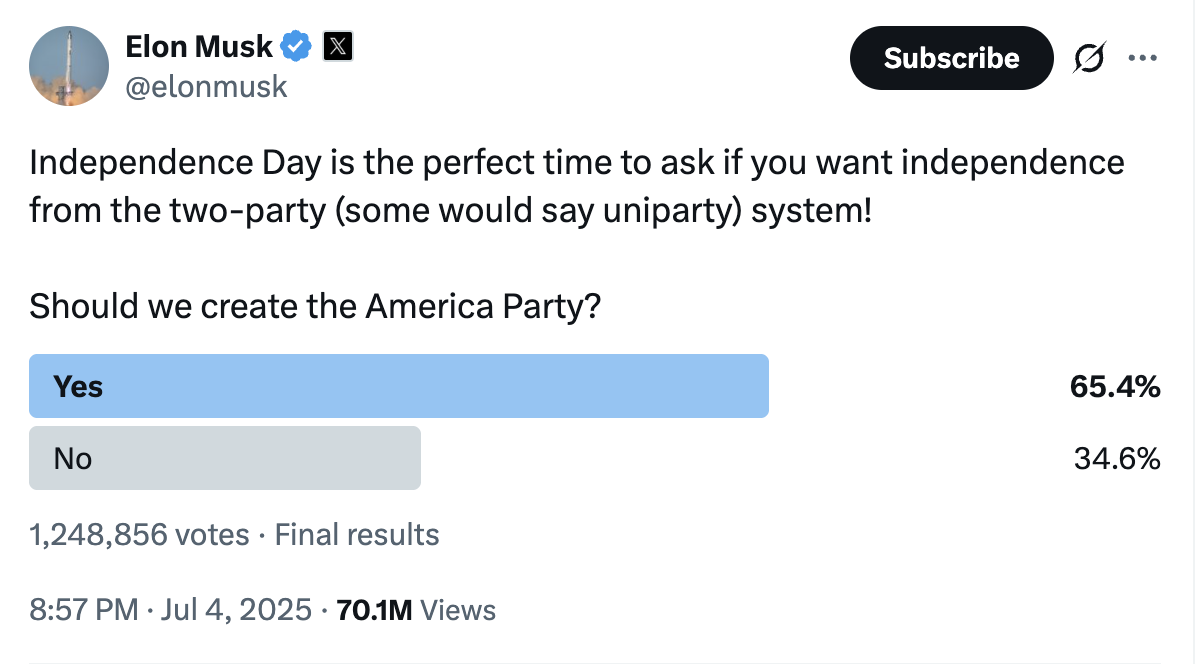The height and width of the screenshot is (664, 1196).
Task: Open Elon Musk's profile picture
Action: click(x=69, y=66)
